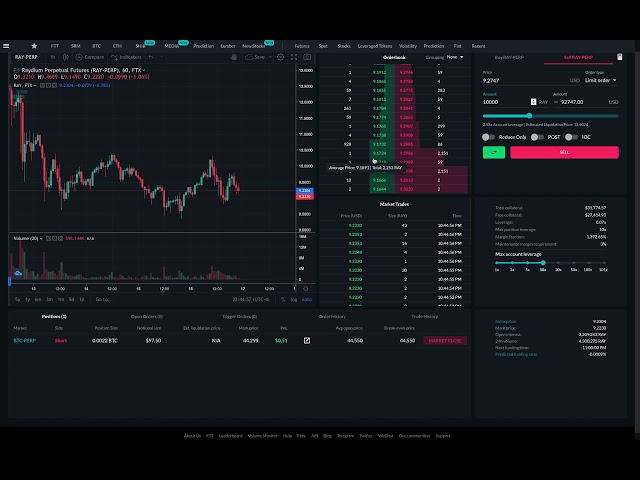
Task: Open Leaderboard footer link
Action: pos(231,436)
